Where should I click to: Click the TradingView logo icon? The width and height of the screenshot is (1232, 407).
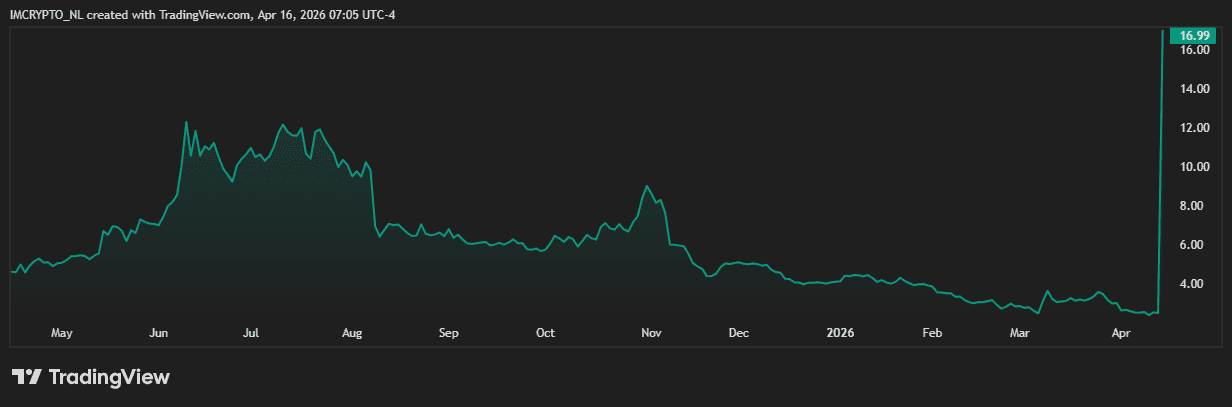click(x=27, y=377)
